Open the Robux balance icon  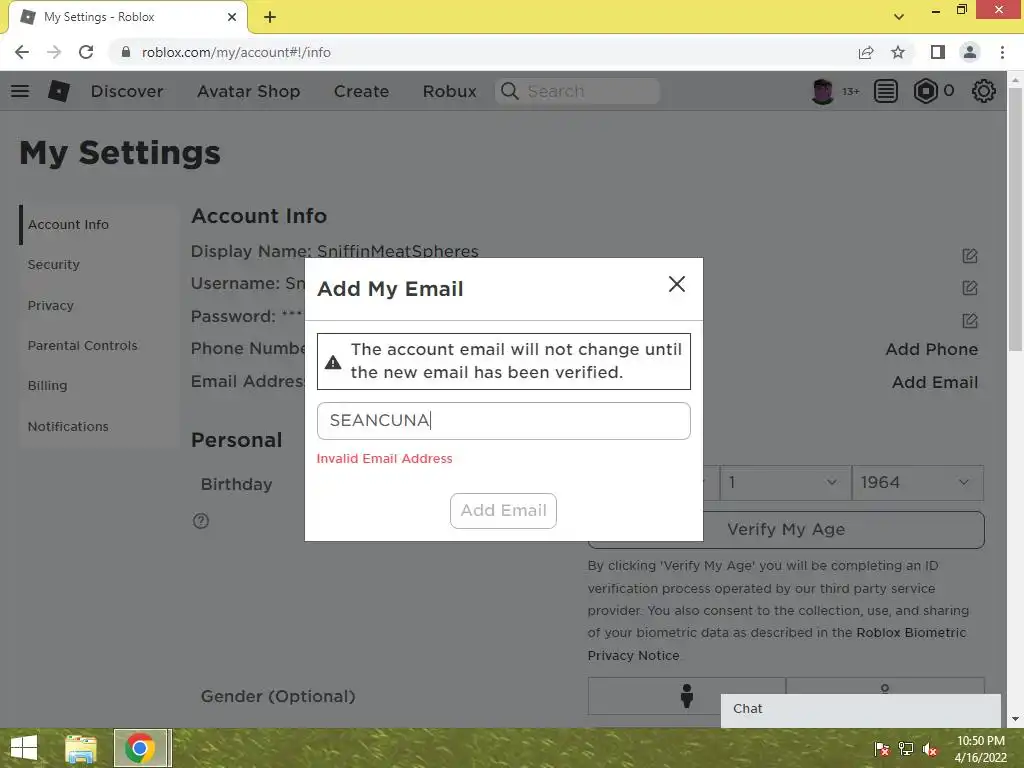coord(925,91)
